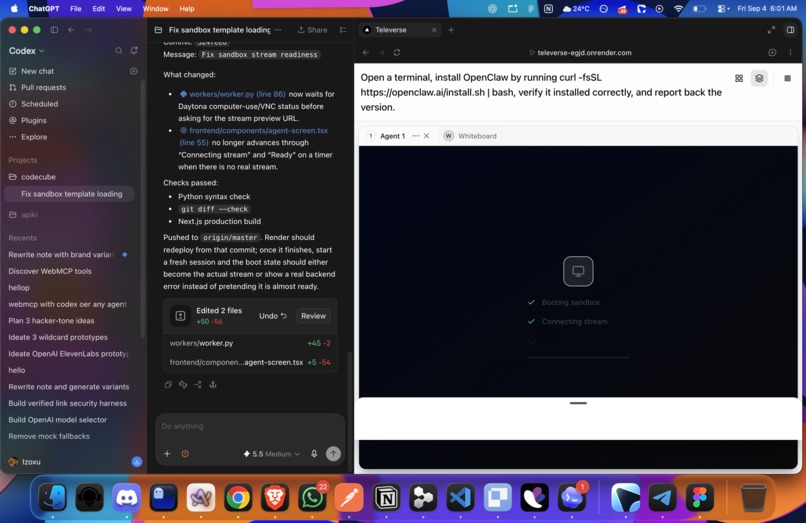The image size is (806, 523).
Task: Click the microphone dictation icon
Action: [314, 454]
